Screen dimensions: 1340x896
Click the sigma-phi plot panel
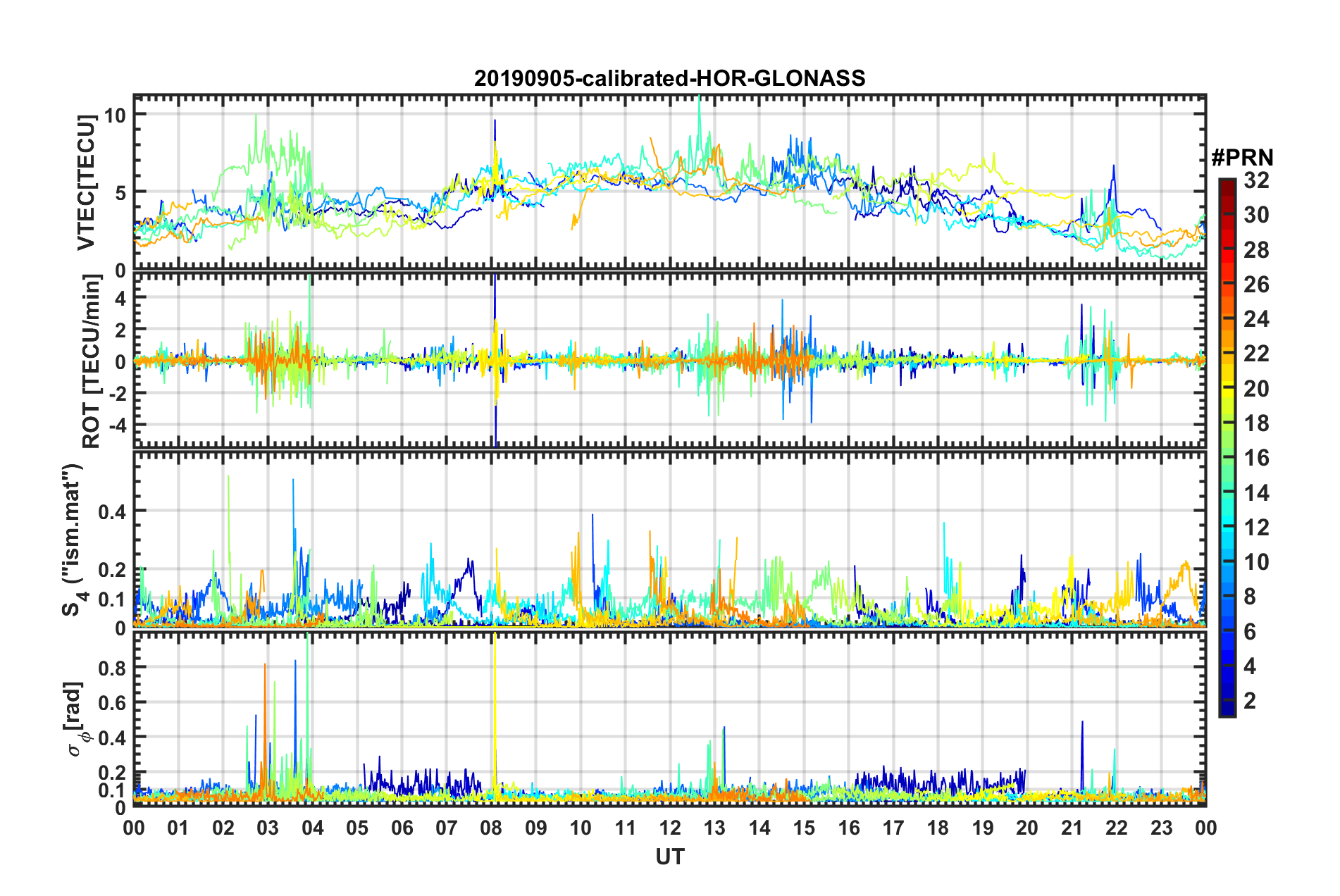669,719
